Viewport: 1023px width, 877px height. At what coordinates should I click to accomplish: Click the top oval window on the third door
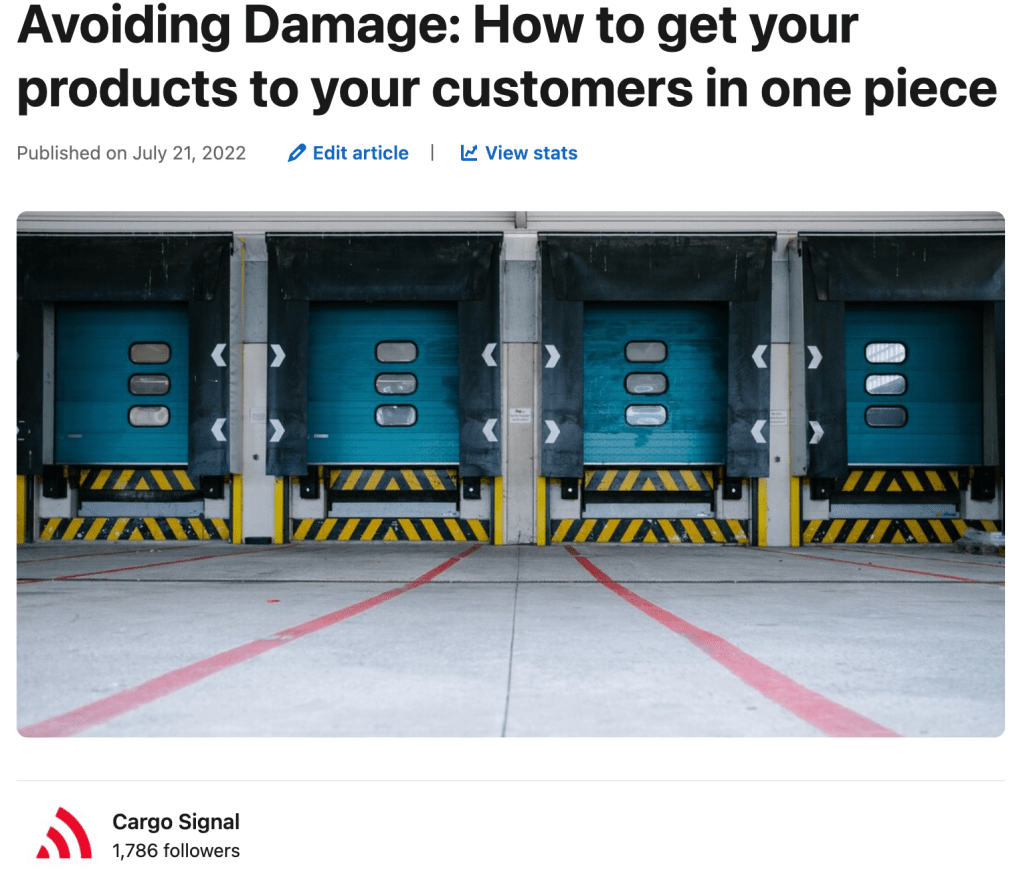[x=646, y=352]
